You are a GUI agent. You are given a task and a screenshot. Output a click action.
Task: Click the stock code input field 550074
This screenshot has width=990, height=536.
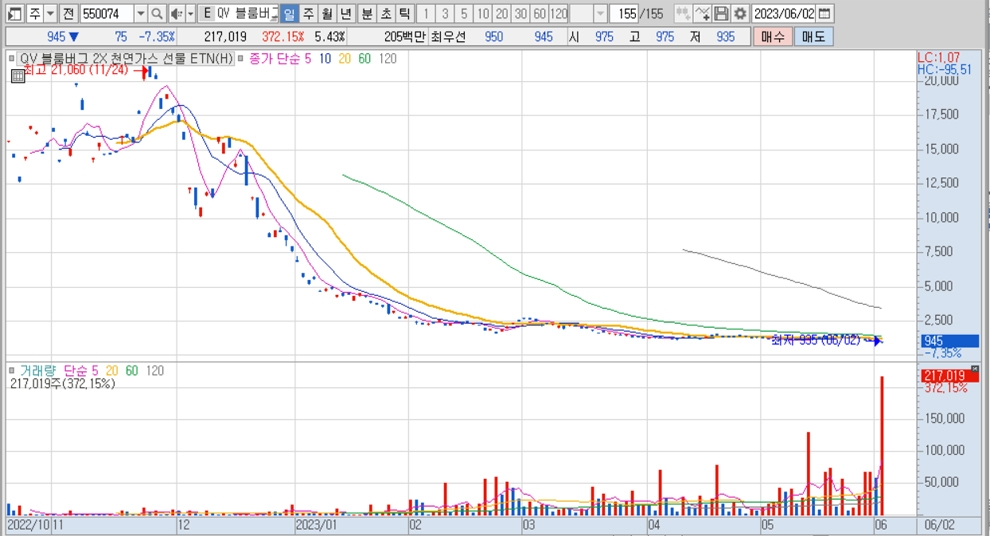click(x=105, y=13)
